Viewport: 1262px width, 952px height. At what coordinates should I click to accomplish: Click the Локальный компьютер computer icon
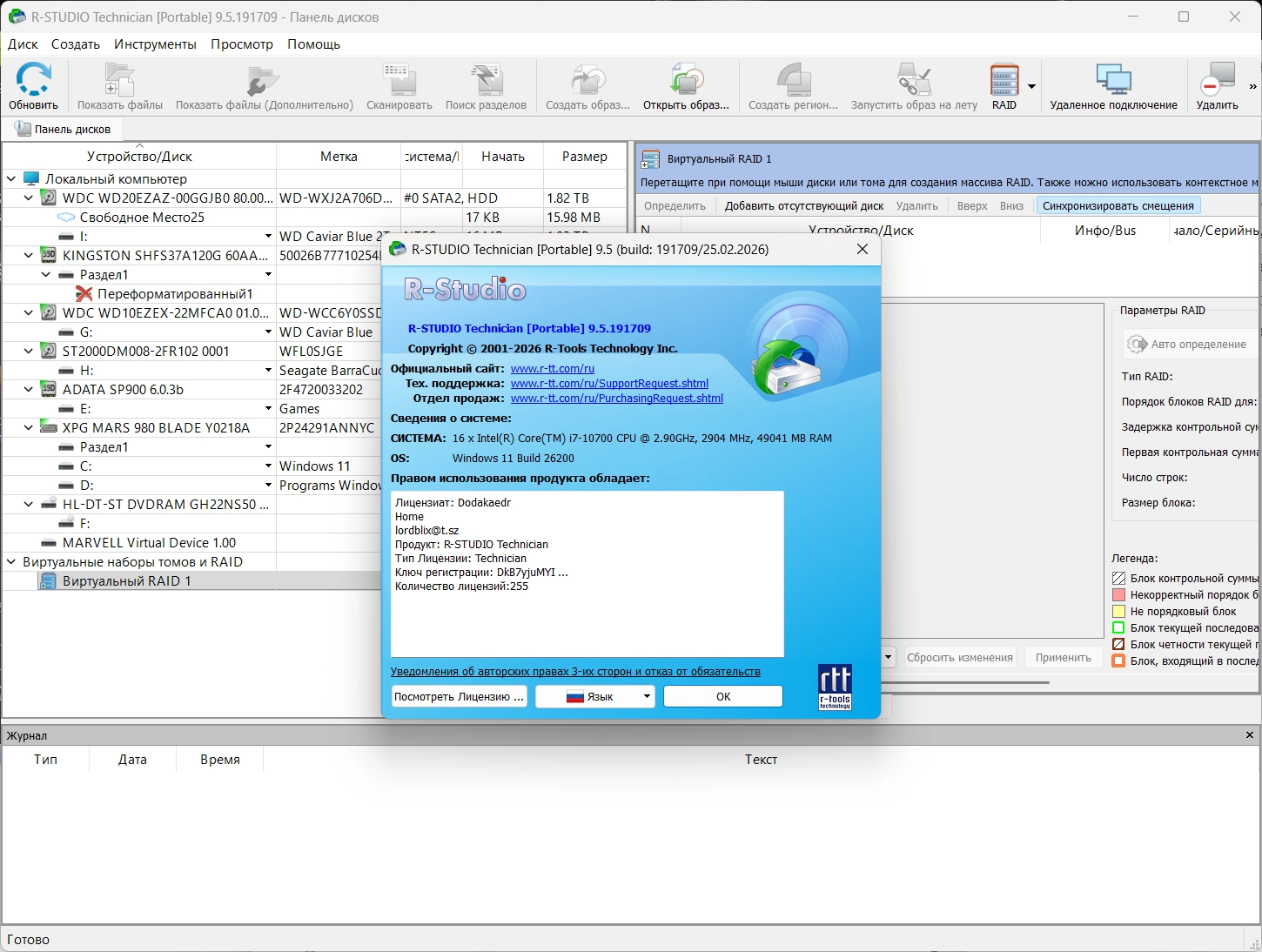pyautogui.click(x=31, y=178)
